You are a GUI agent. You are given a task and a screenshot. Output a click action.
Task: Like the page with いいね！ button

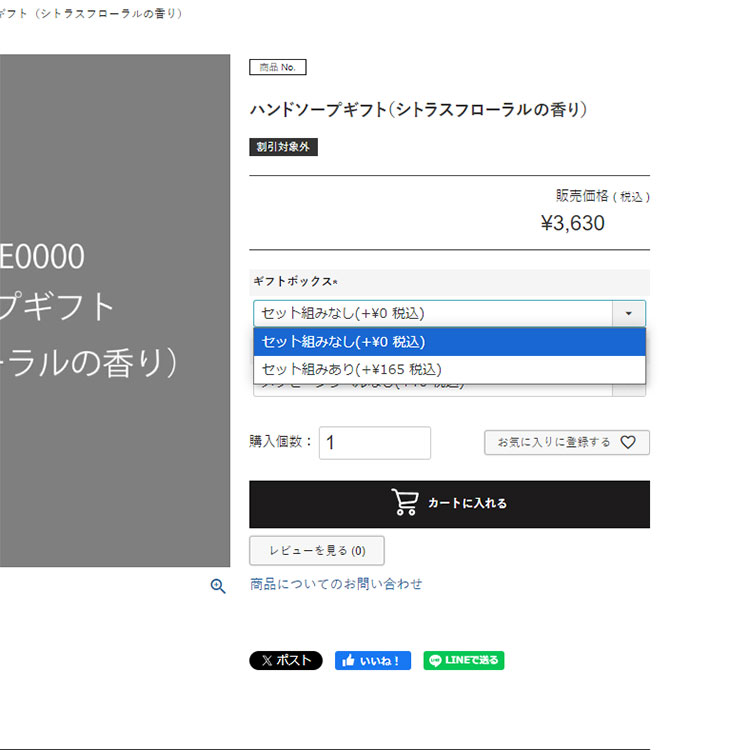coord(373,661)
